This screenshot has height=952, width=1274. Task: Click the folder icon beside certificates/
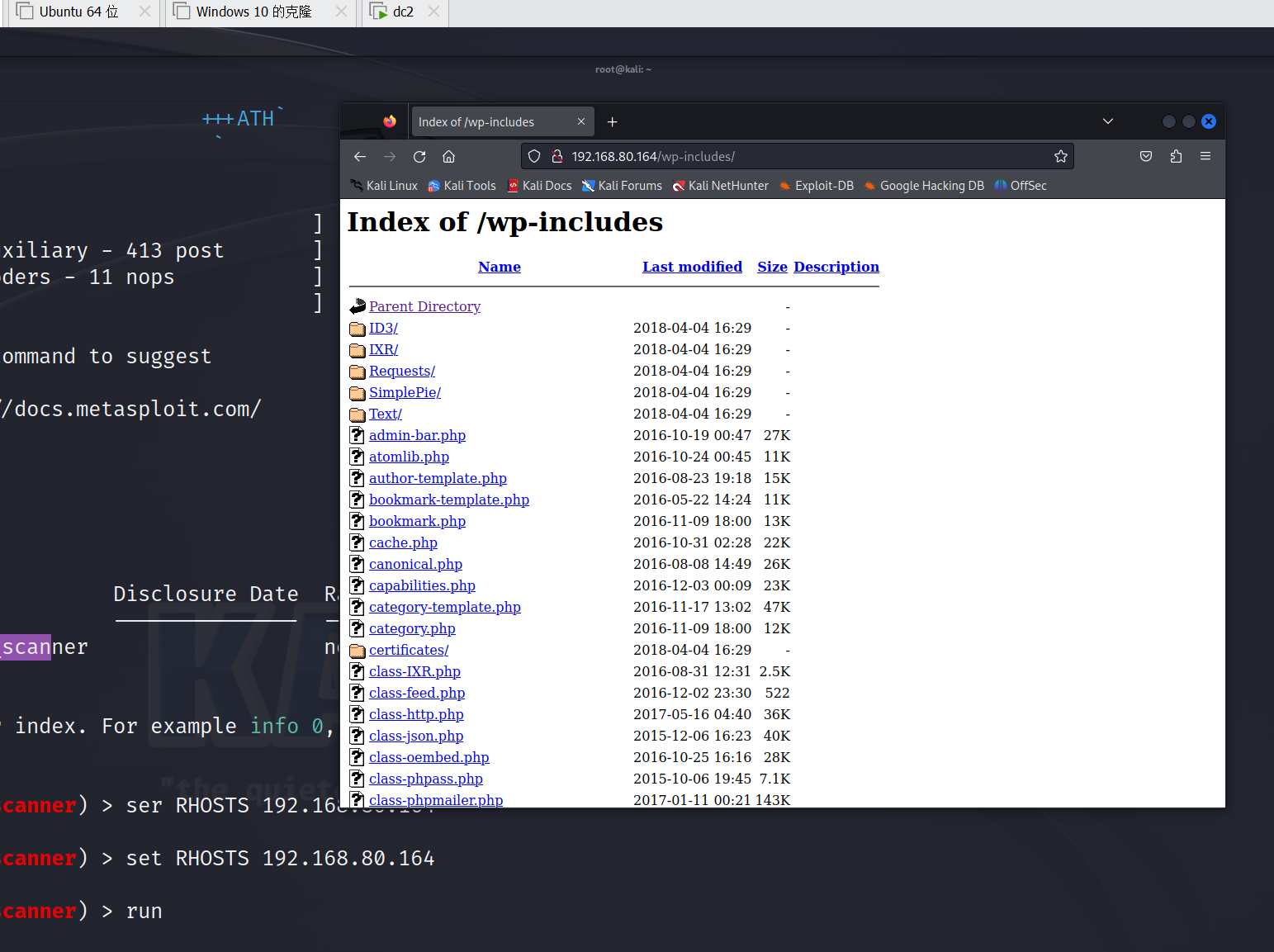[358, 651]
